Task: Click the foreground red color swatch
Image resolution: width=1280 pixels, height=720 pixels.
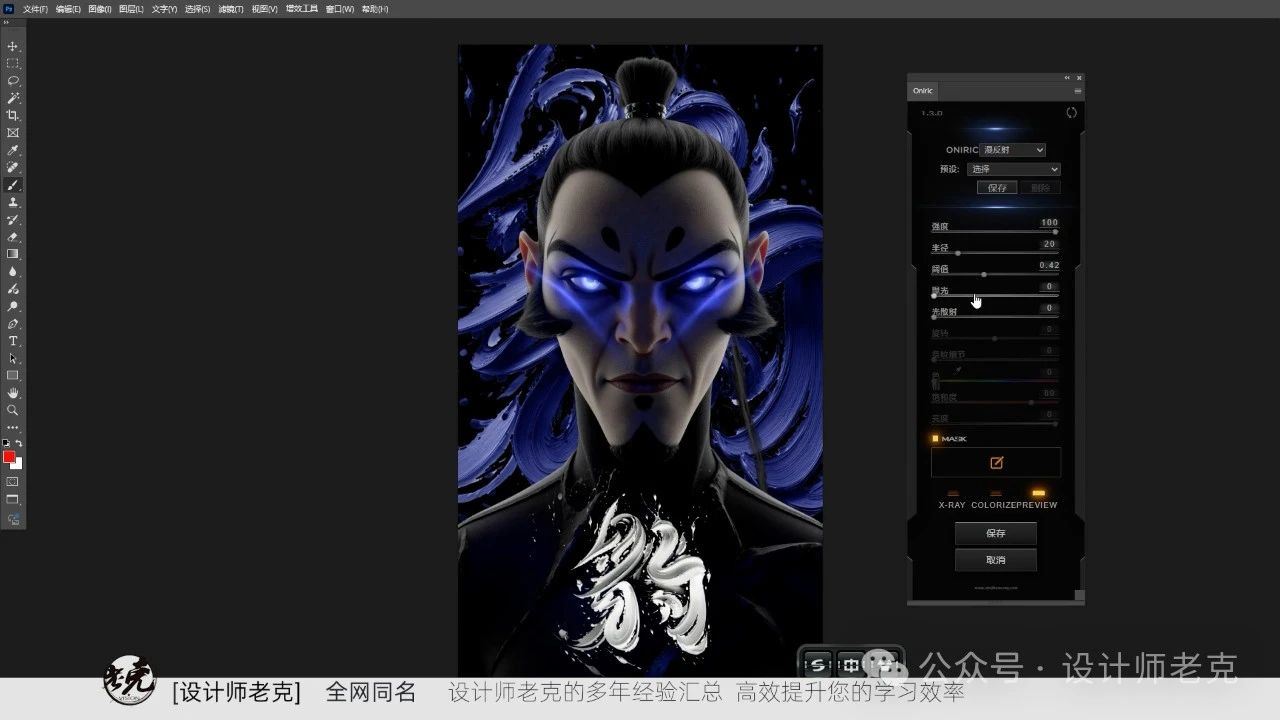Action: point(9,457)
